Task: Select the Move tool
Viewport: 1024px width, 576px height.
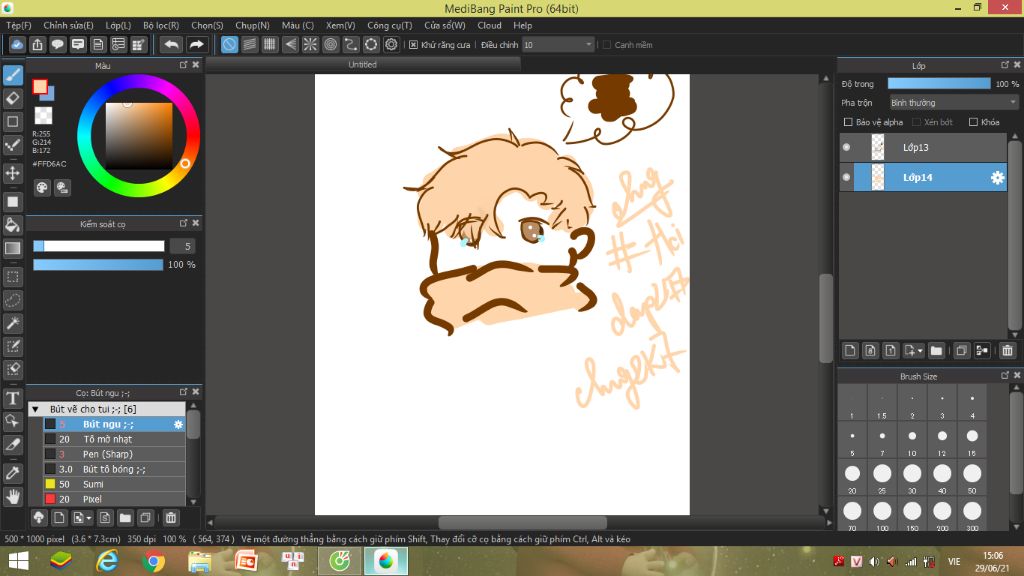Action: point(12,173)
